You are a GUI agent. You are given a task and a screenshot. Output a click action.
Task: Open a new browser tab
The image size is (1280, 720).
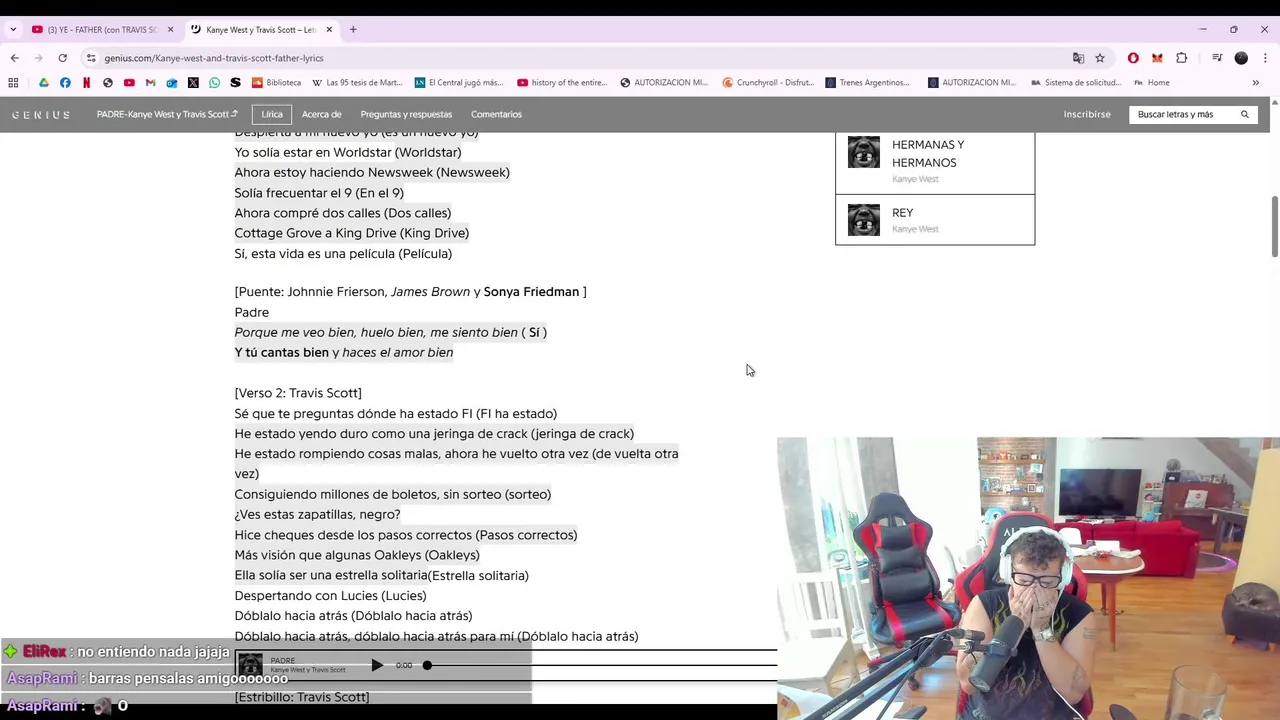[x=353, y=29]
